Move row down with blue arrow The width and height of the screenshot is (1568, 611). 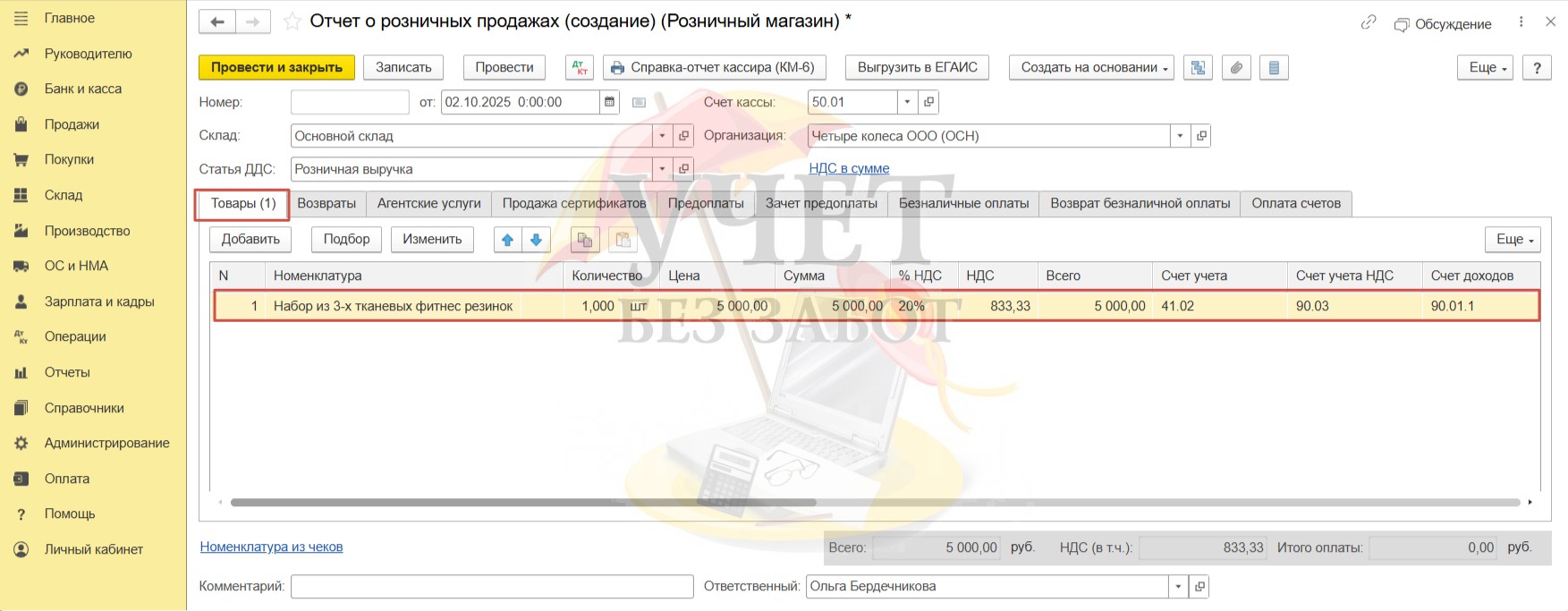coord(536,240)
